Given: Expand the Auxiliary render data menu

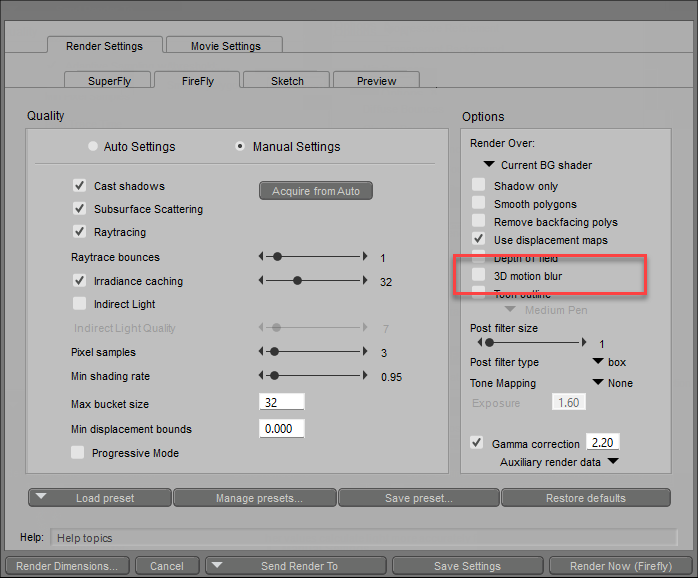Looking at the screenshot, I should 612,462.
